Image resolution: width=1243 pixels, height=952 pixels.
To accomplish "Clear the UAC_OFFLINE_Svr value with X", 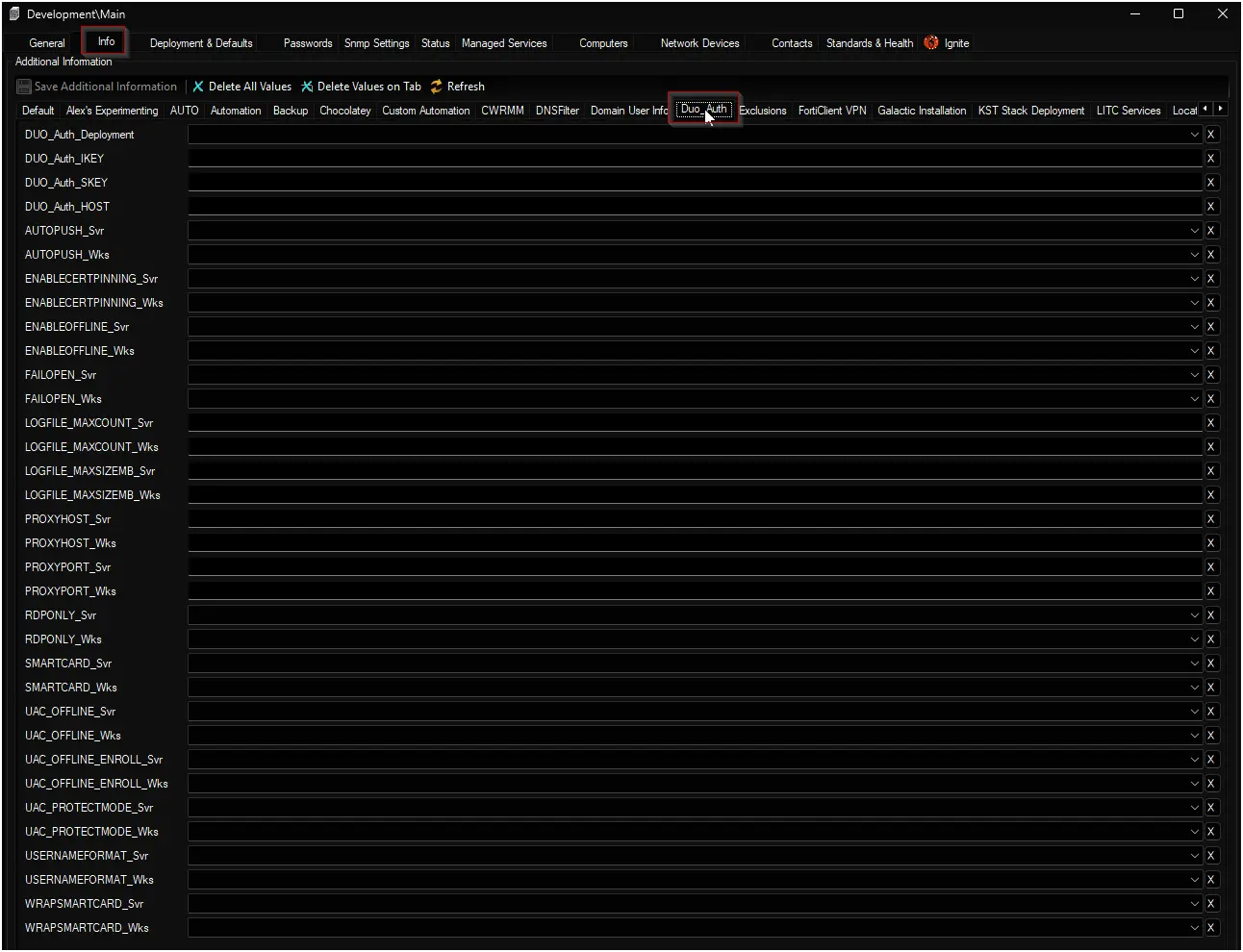I will click(x=1211, y=712).
